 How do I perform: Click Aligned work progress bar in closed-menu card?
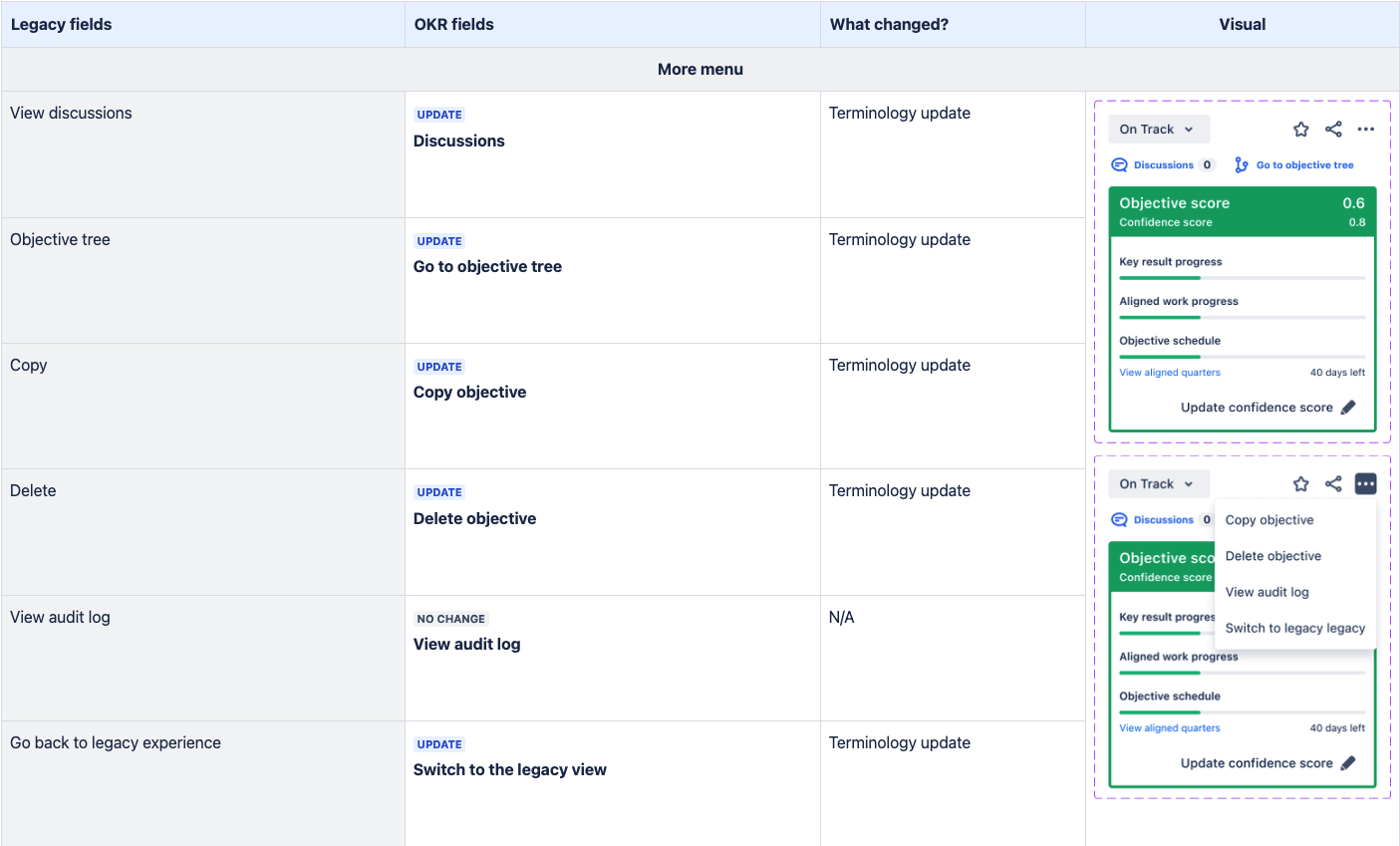(1243, 318)
